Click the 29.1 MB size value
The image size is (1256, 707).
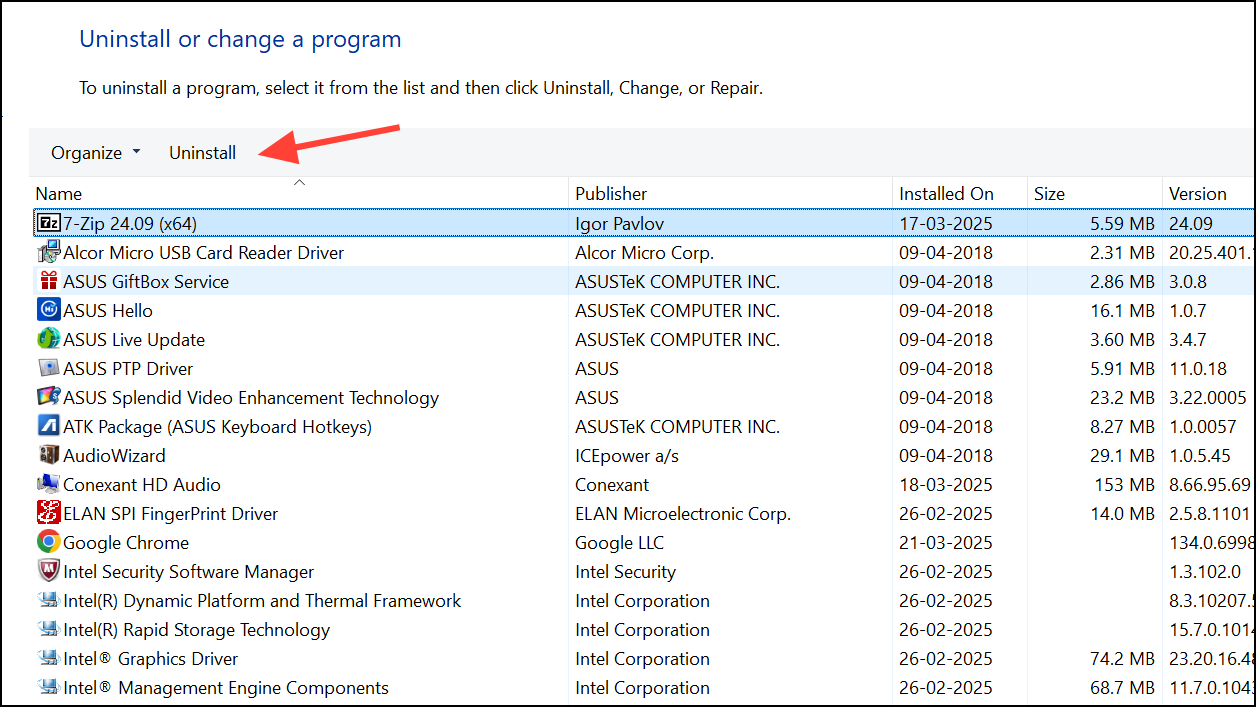pyautogui.click(x=1122, y=456)
